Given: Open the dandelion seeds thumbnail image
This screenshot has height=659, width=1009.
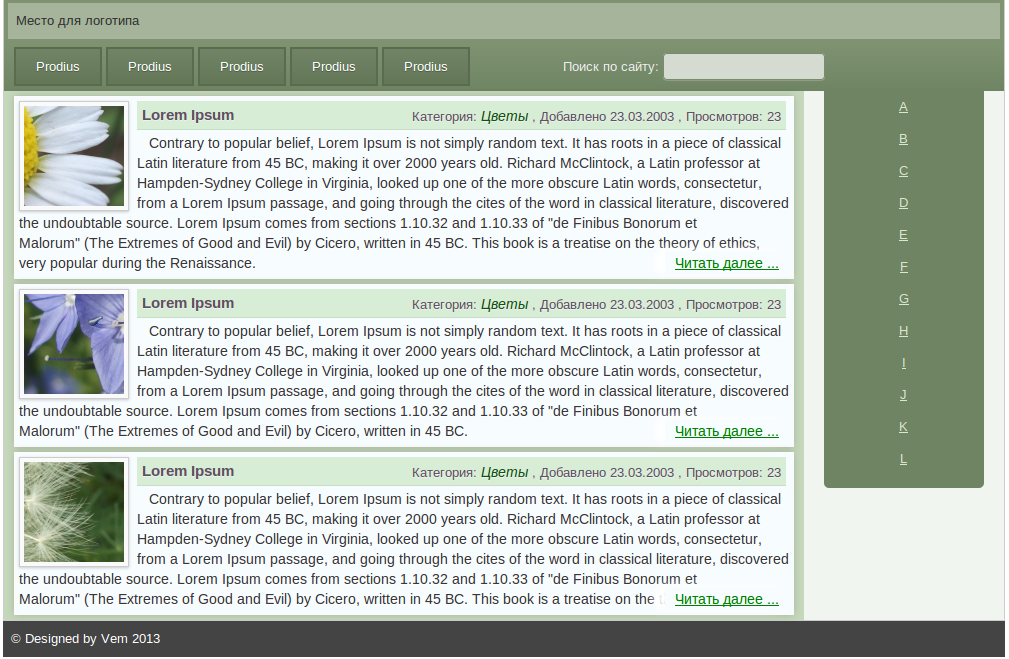Looking at the screenshot, I should pos(74,512).
